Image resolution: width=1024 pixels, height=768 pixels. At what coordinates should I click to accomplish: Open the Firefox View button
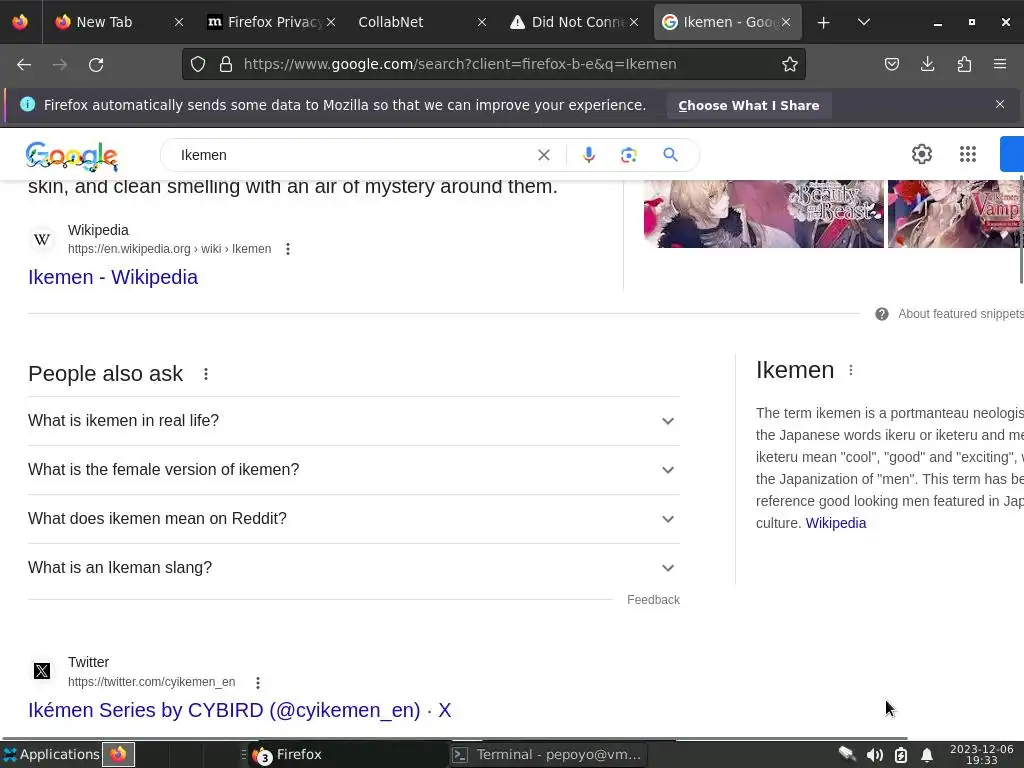[20, 22]
